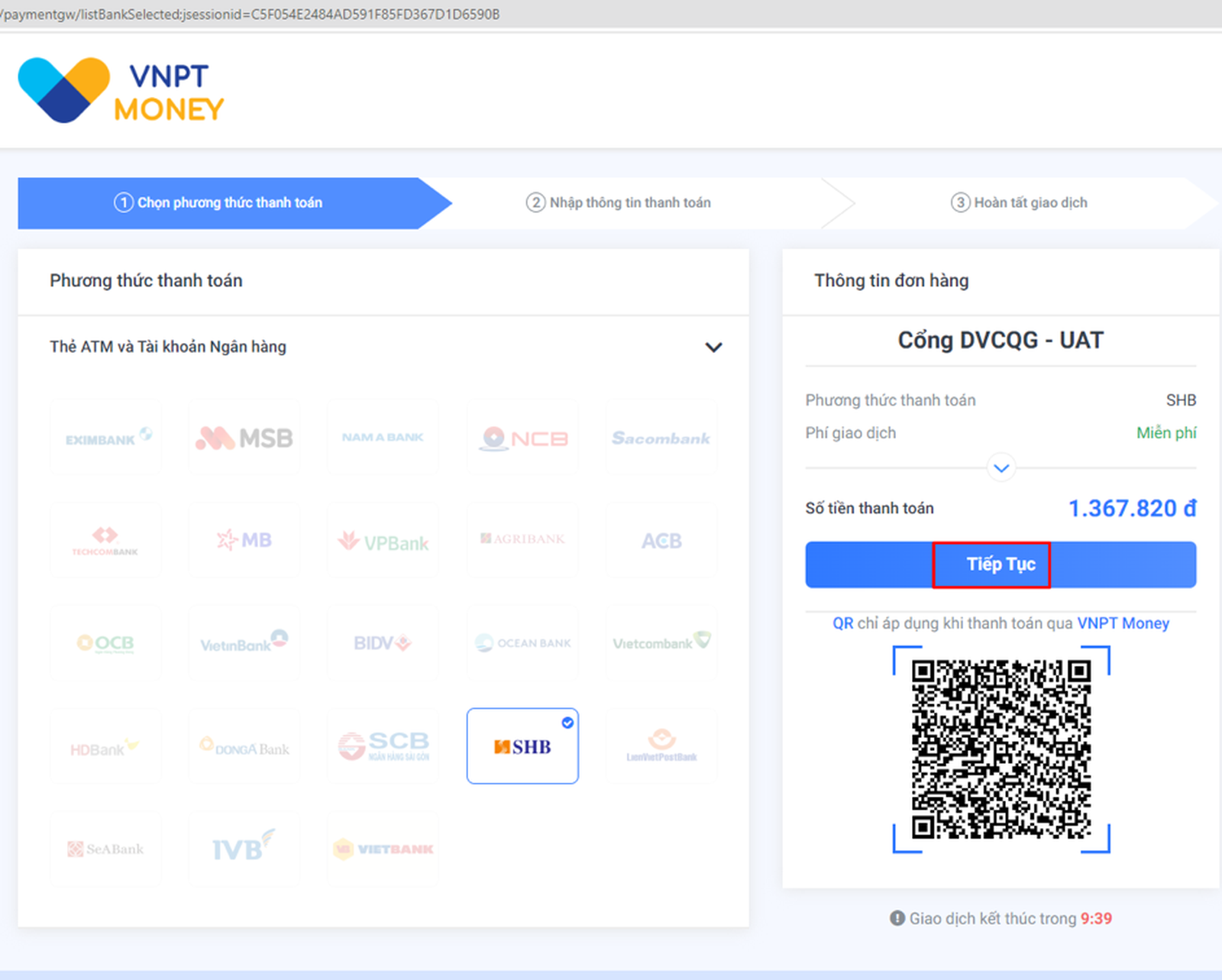
Task: Collapse the ATM card and bank account section
Action: tap(713, 348)
